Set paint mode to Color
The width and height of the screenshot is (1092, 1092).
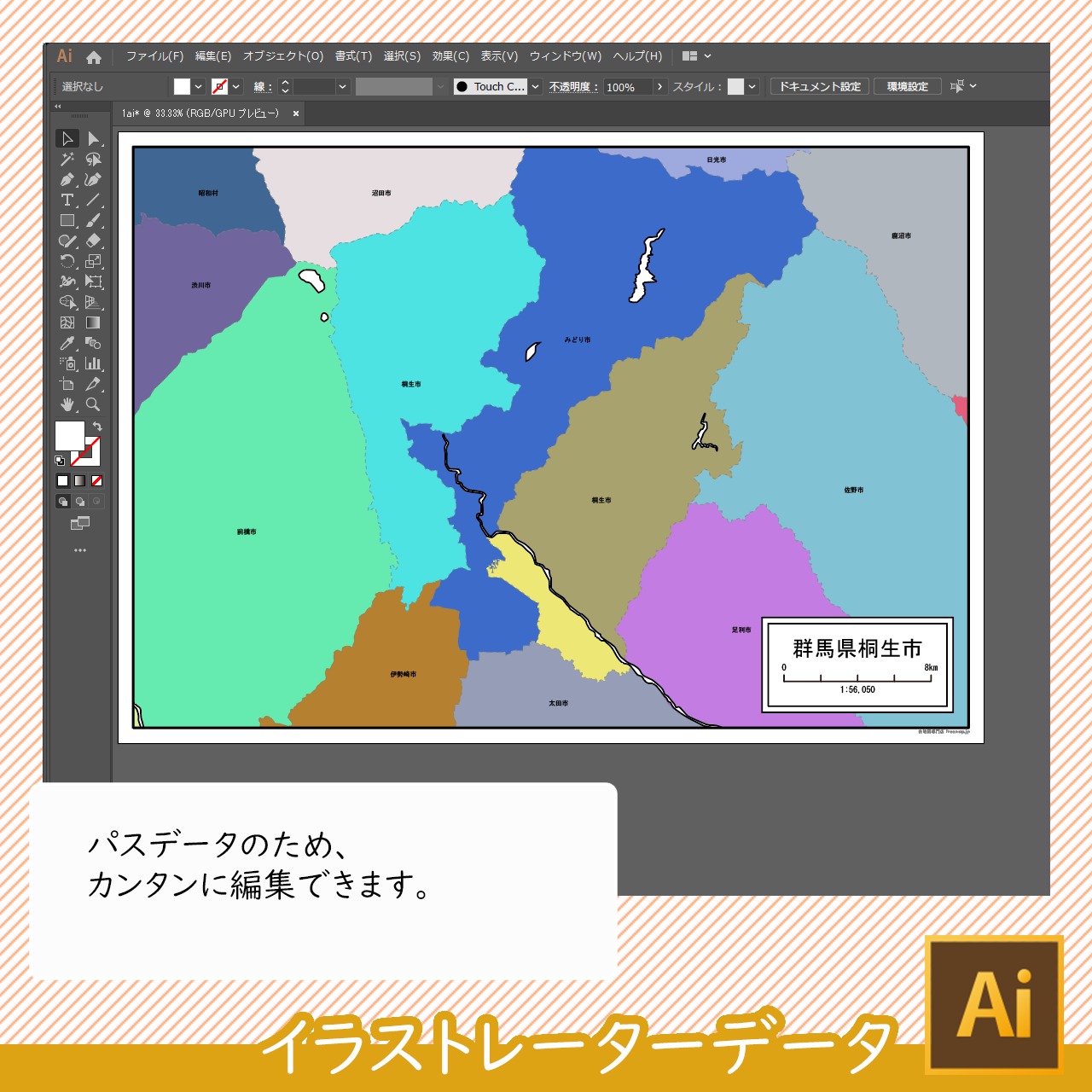point(62,481)
